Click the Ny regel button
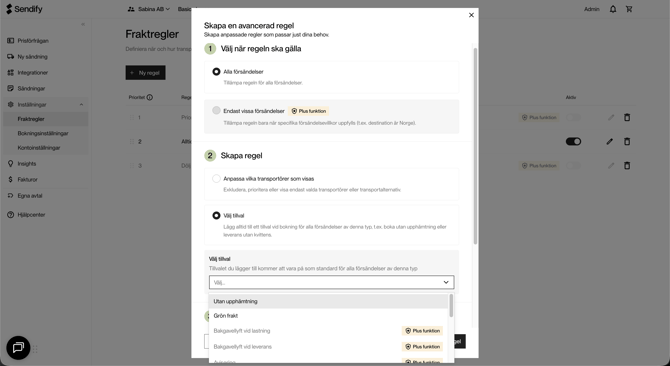 click(145, 73)
